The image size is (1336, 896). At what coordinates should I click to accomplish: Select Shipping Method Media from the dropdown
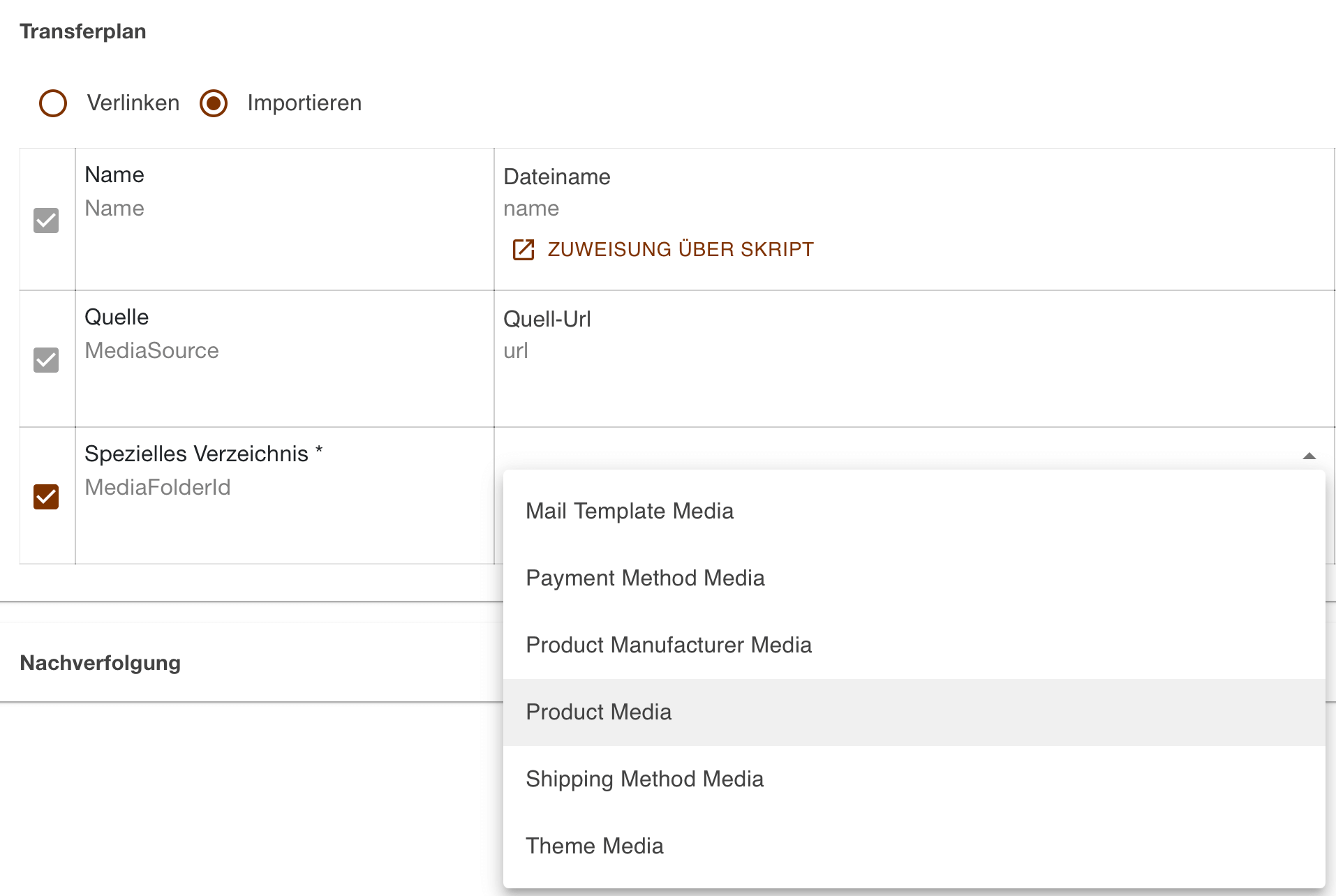644,779
